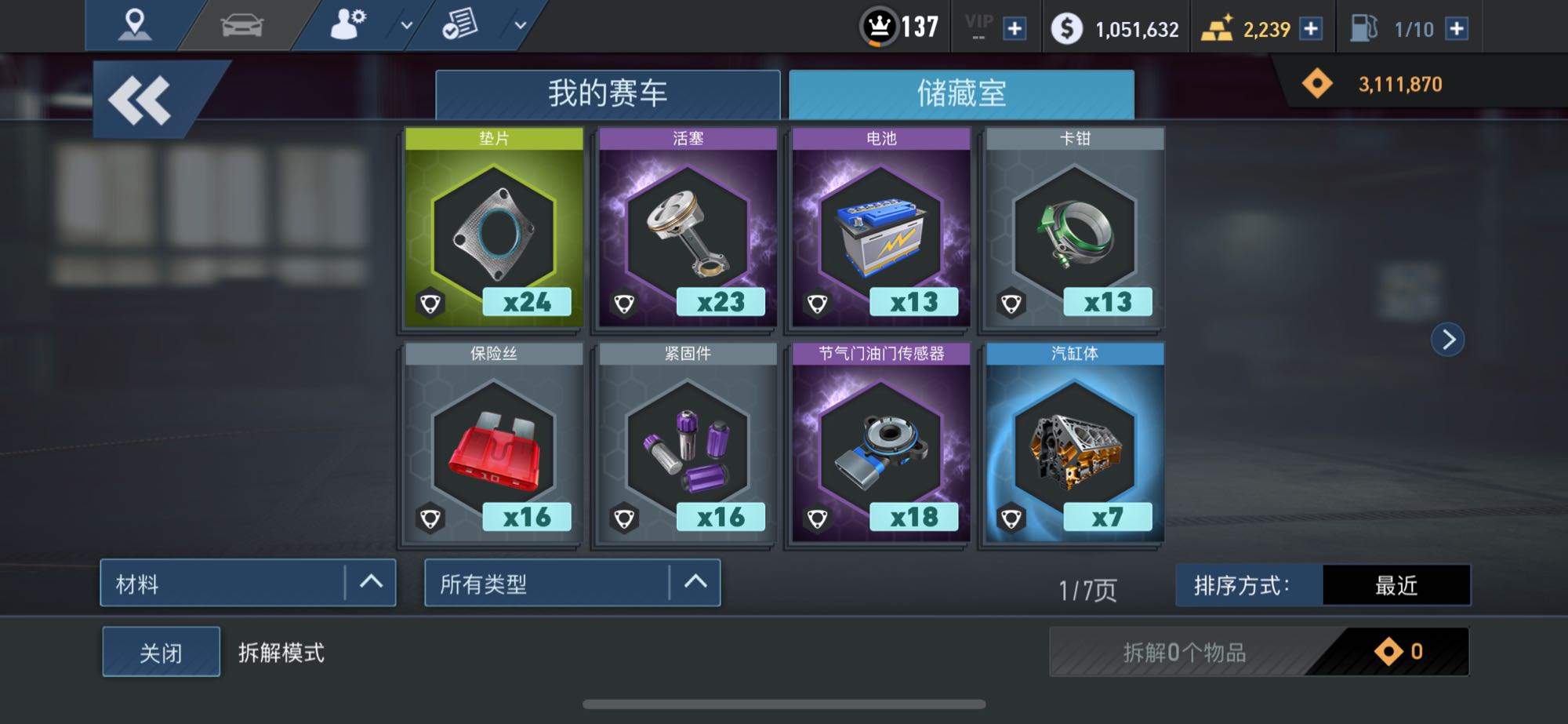Add VIP points with plus icon
Image resolution: width=1568 pixels, height=724 pixels.
click(x=1014, y=29)
